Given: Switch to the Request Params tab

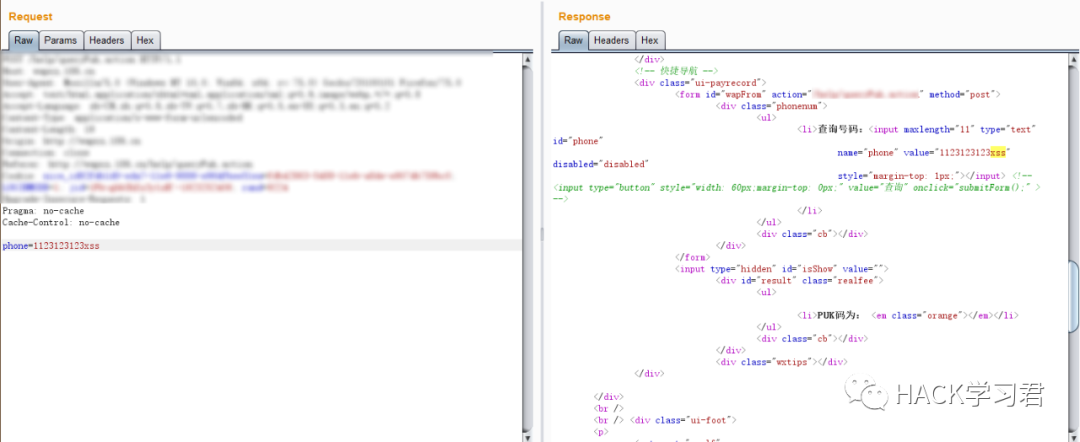Looking at the screenshot, I should pyautogui.click(x=61, y=41).
